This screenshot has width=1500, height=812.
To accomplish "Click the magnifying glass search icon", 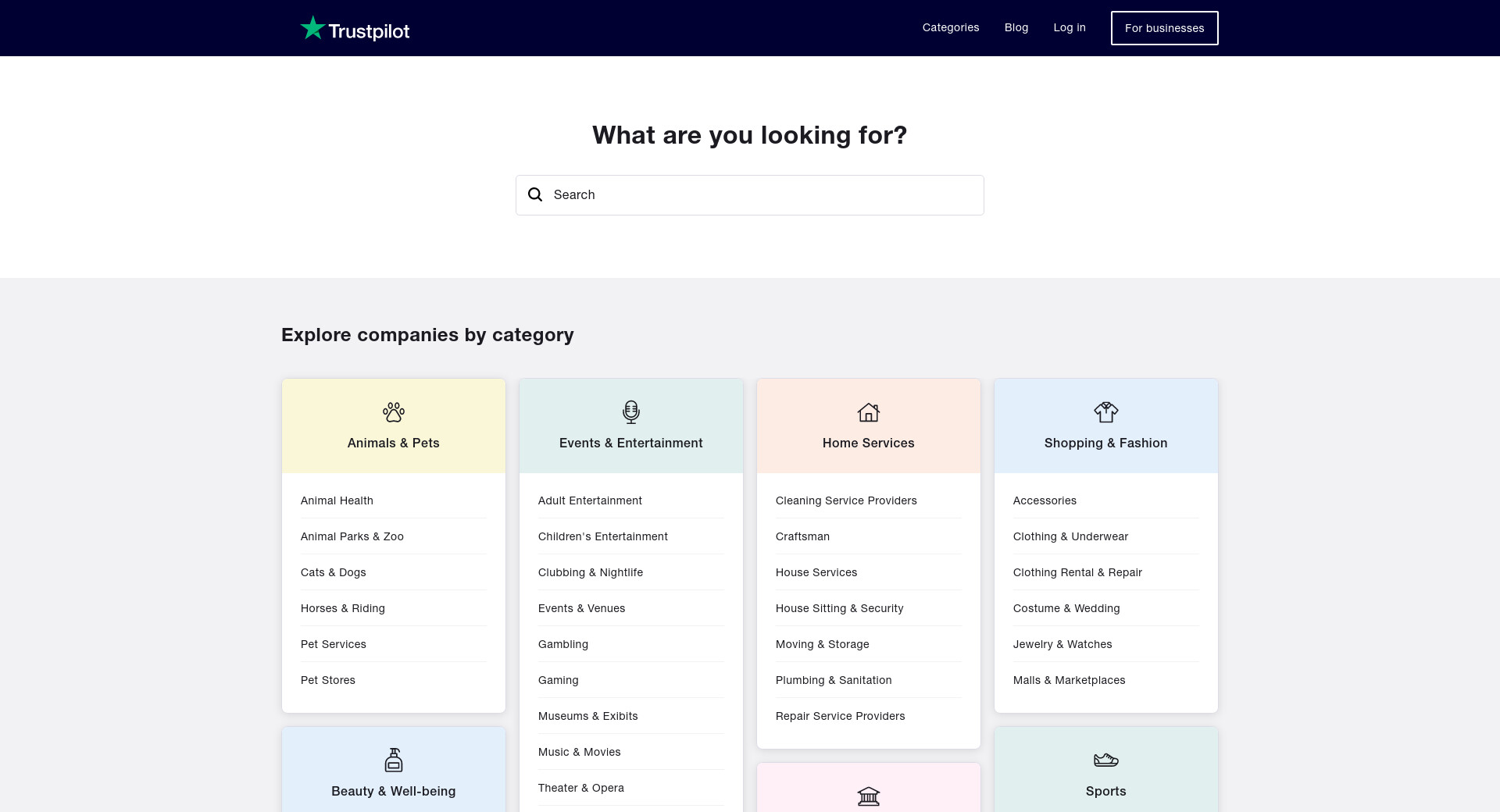I will point(535,195).
